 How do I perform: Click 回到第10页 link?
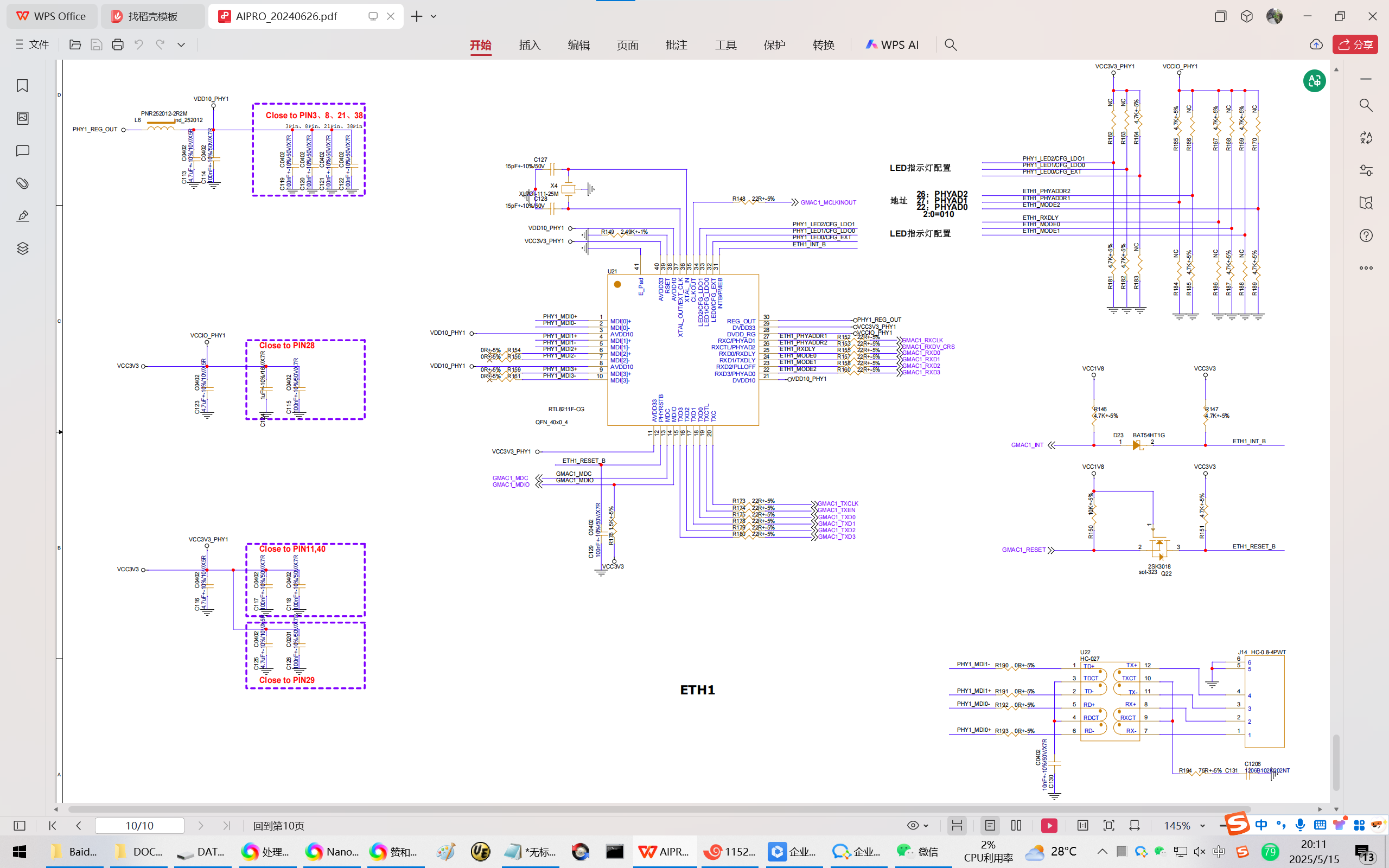click(x=278, y=826)
